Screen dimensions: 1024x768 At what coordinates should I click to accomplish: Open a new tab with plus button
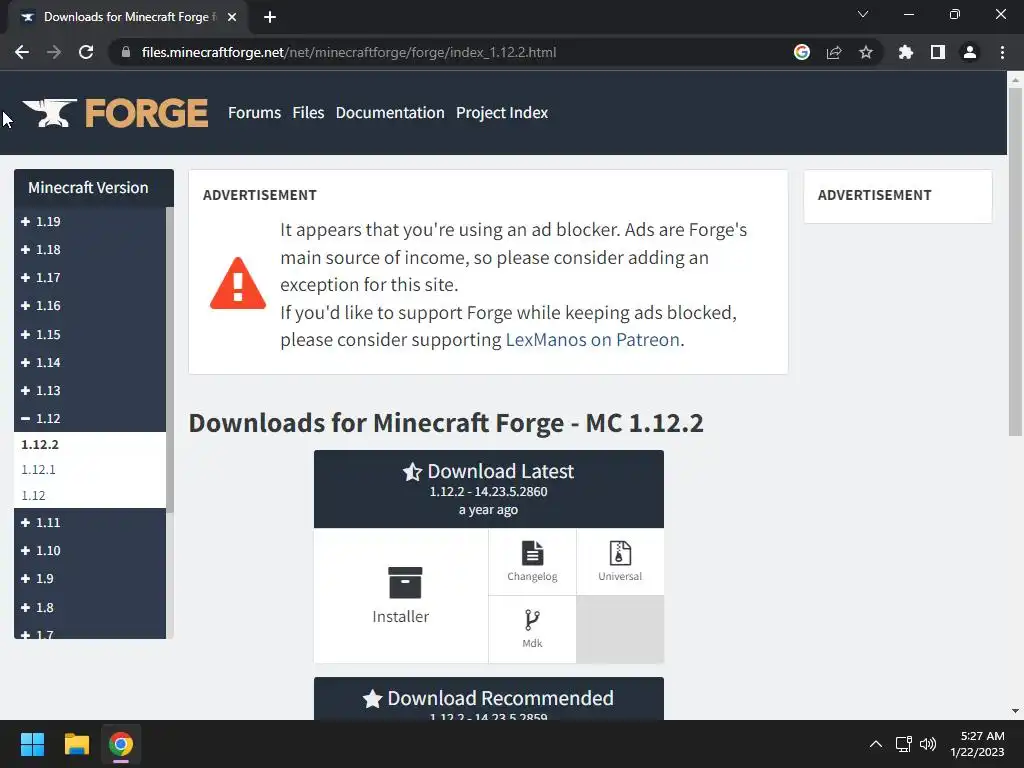270,17
